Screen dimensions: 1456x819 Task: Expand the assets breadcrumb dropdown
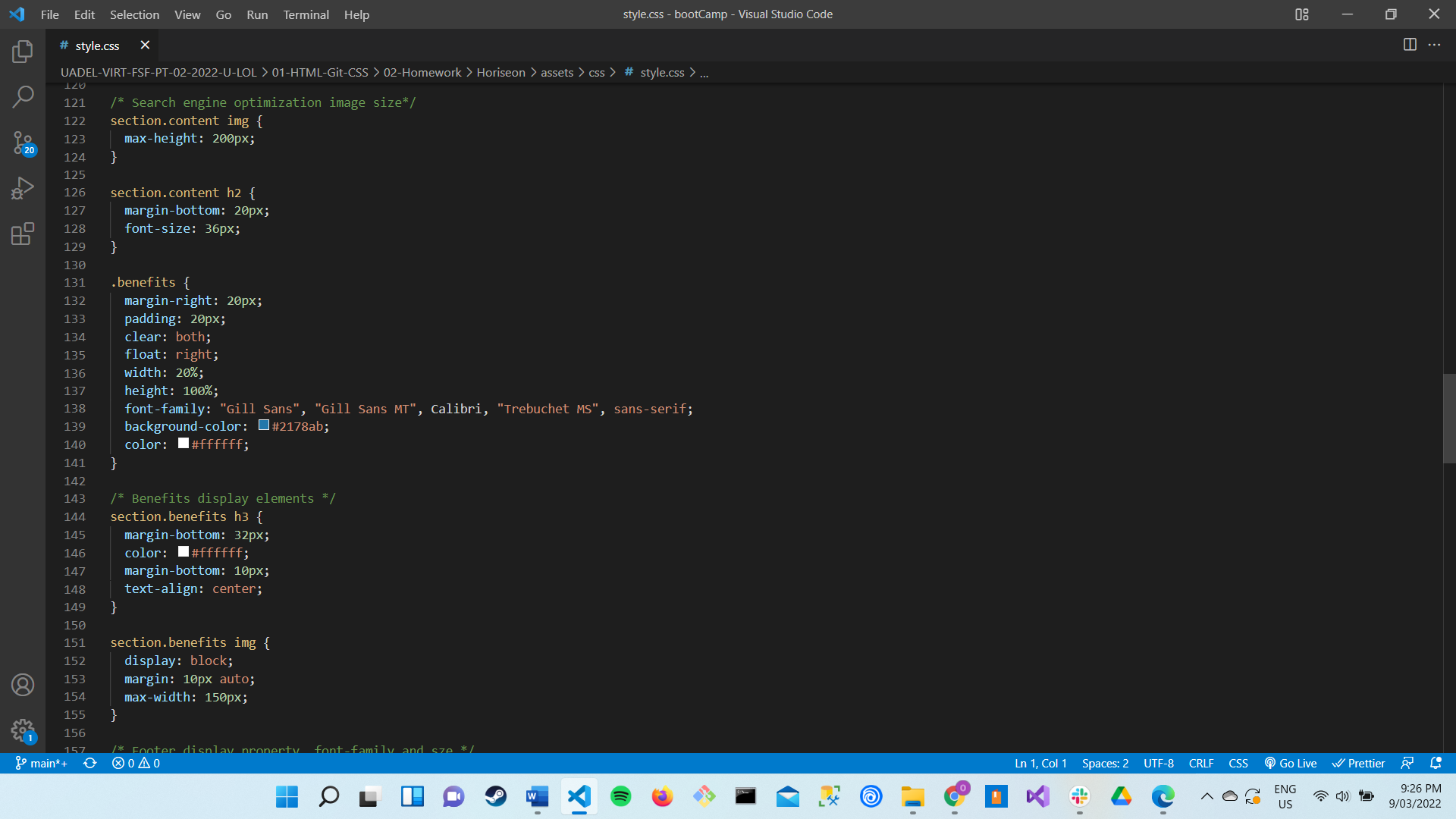coord(557,72)
